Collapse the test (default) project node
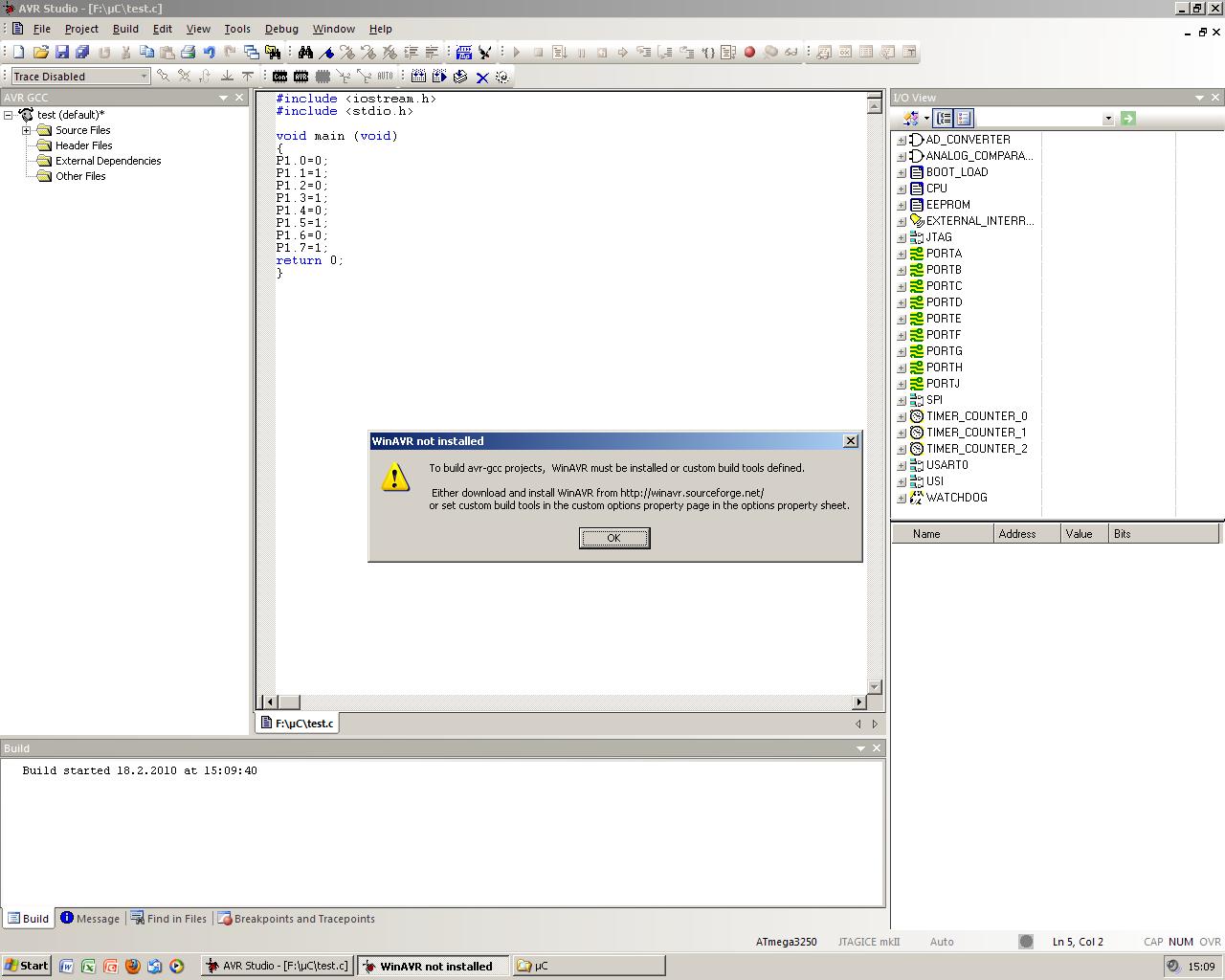Viewport: 1225px width, 980px height. [x=9, y=115]
